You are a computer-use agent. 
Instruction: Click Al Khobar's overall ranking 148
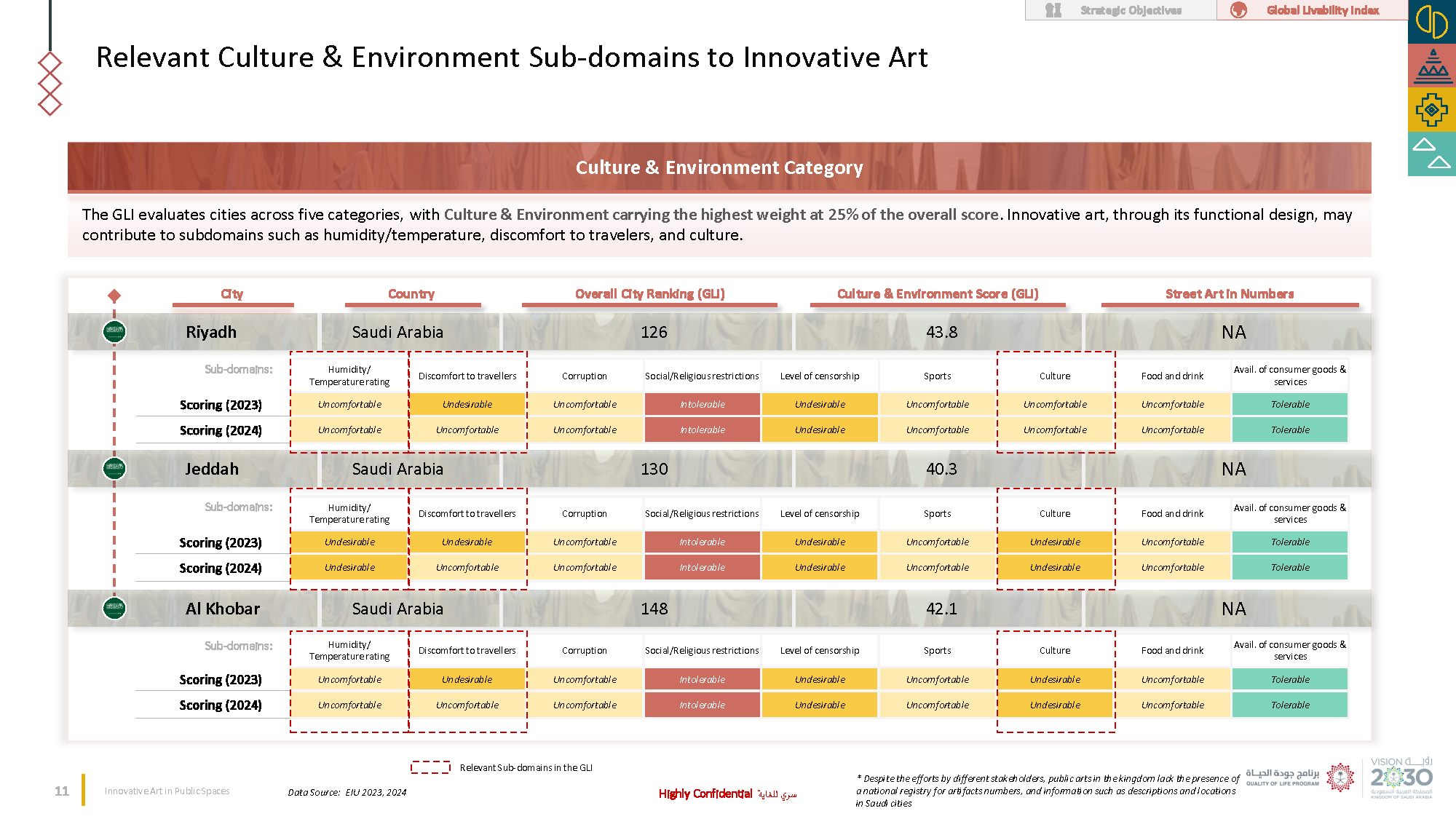654,609
